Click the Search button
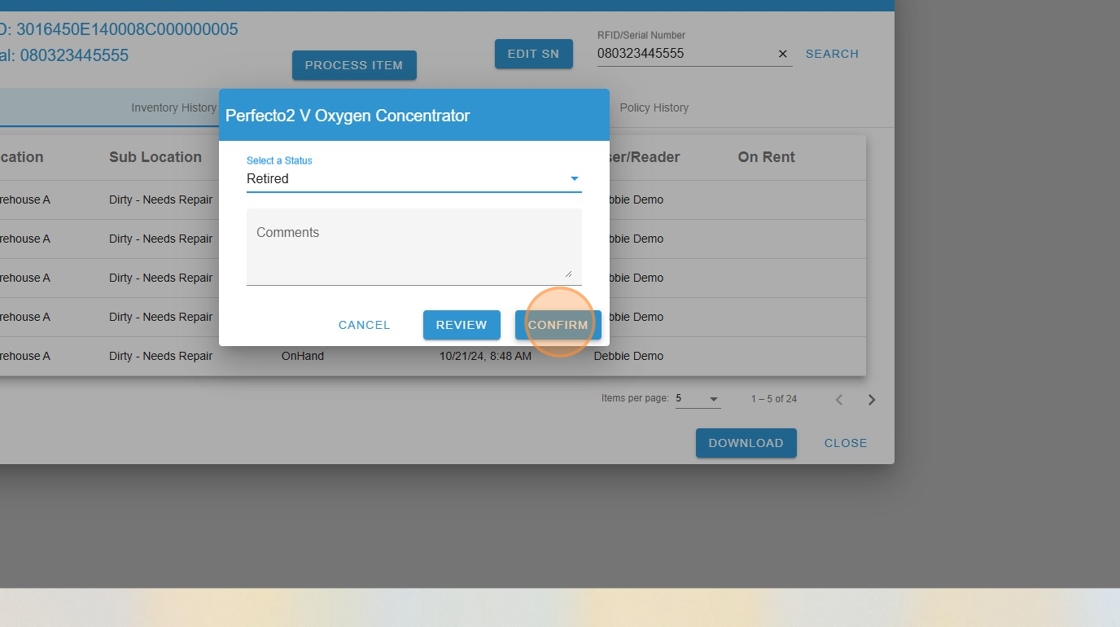Image resolution: width=1120 pixels, height=627 pixels. click(832, 54)
